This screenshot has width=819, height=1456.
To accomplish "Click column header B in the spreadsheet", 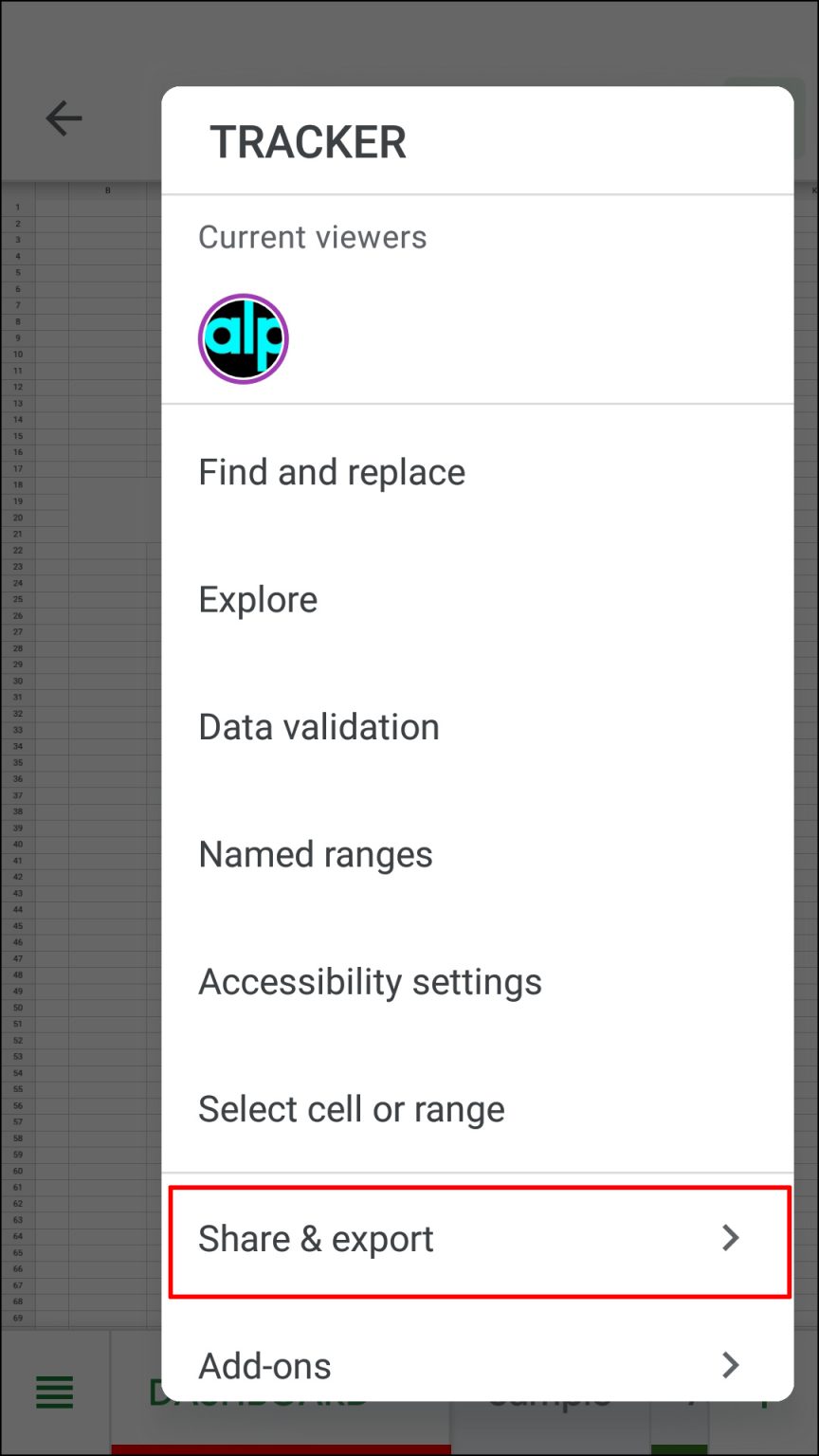I will (107, 189).
